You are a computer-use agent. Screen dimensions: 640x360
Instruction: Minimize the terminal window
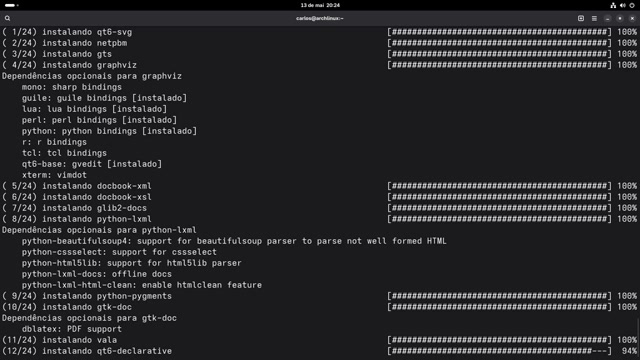[607, 18]
